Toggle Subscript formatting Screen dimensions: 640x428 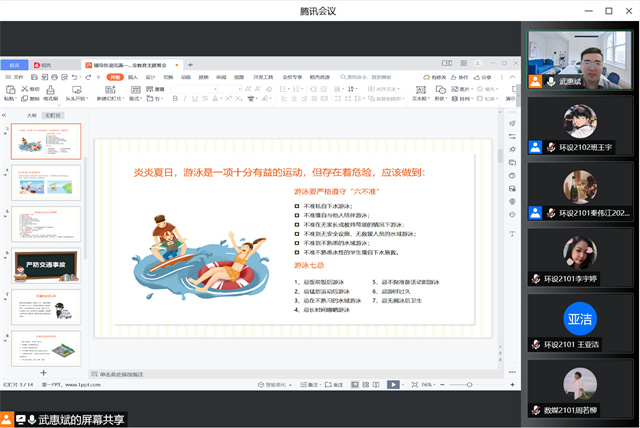(238, 98)
